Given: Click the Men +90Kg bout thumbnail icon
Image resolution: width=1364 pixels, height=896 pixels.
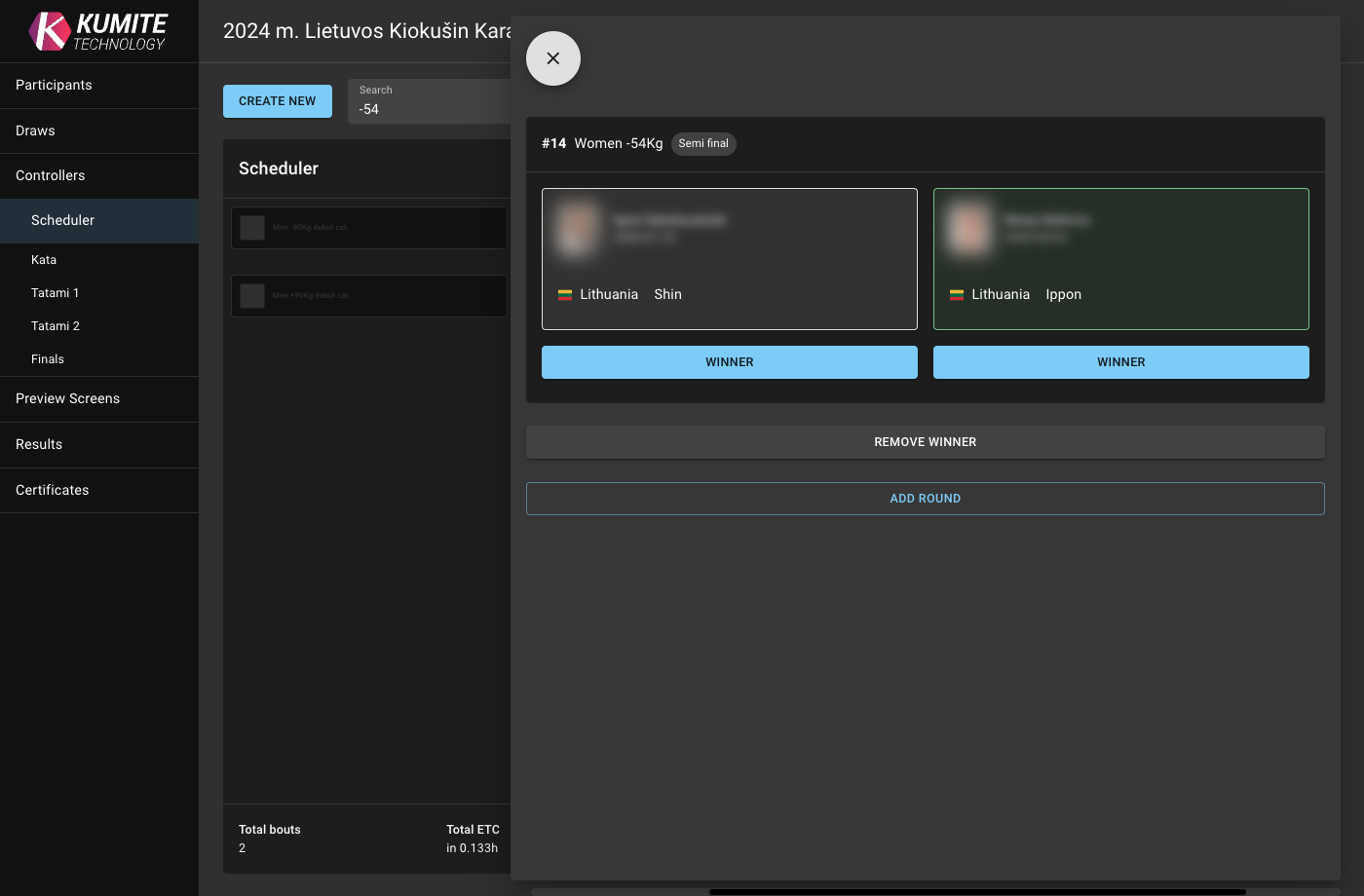Looking at the screenshot, I should click(x=251, y=295).
